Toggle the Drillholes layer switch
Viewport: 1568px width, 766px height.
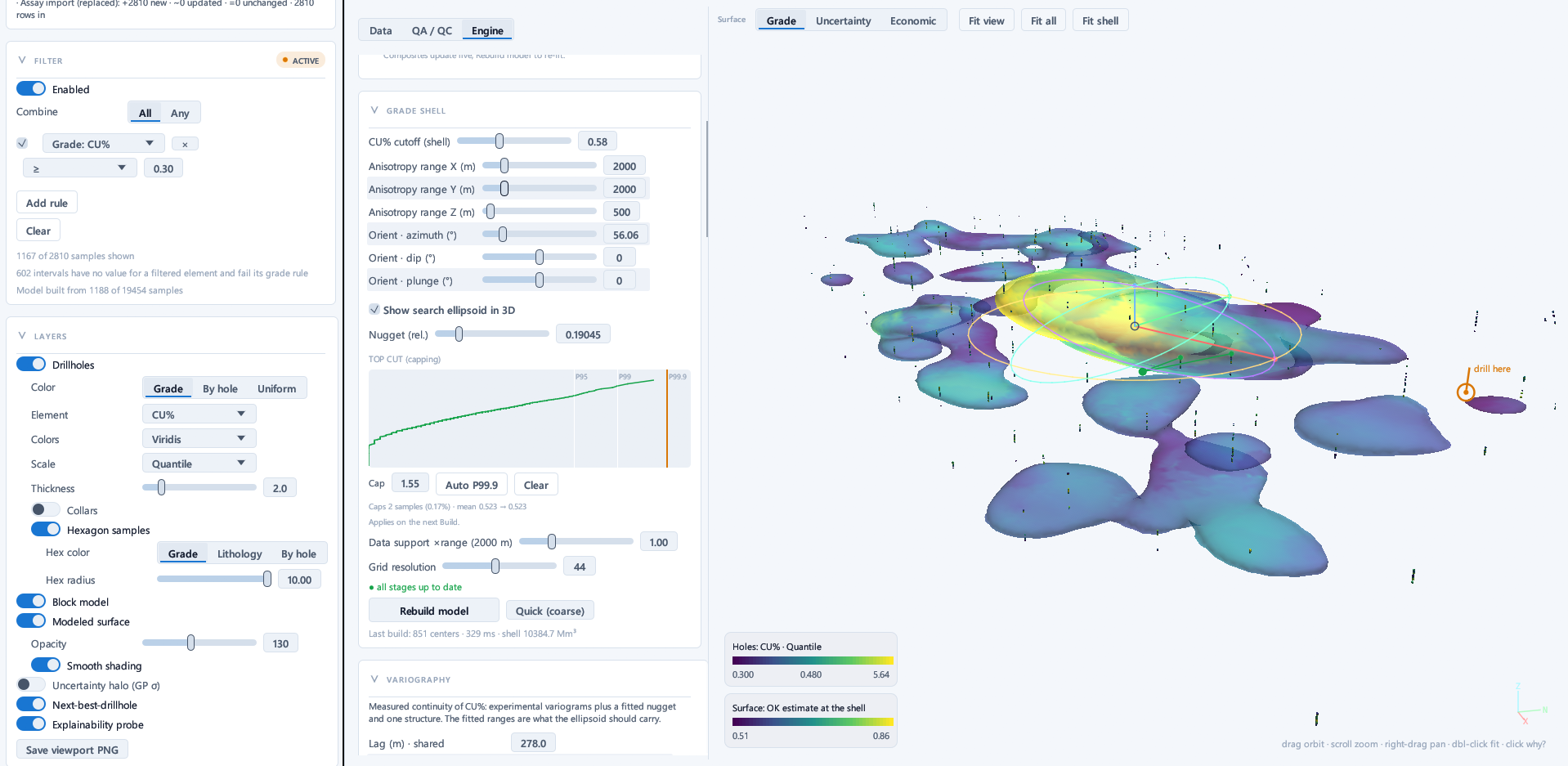click(31, 364)
